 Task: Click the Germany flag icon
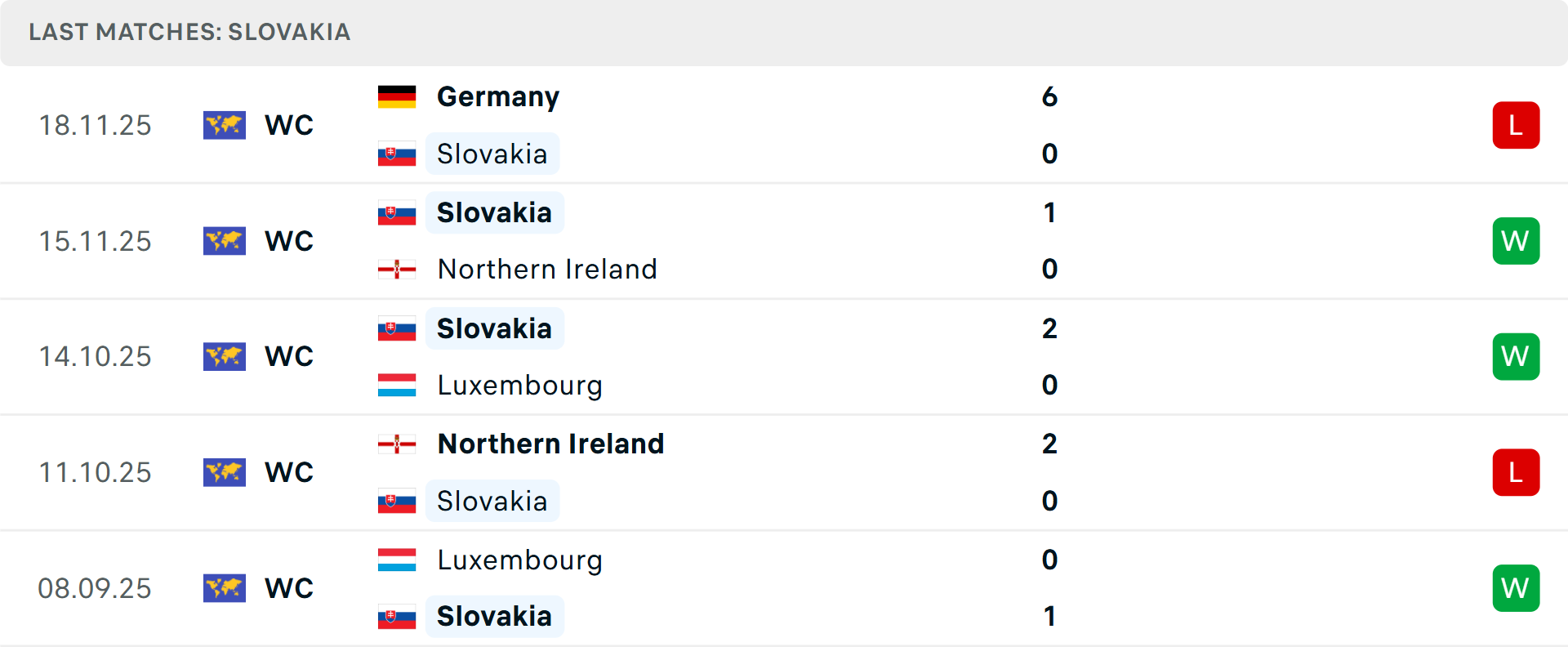pyautogui.click(x=397, y=96)
